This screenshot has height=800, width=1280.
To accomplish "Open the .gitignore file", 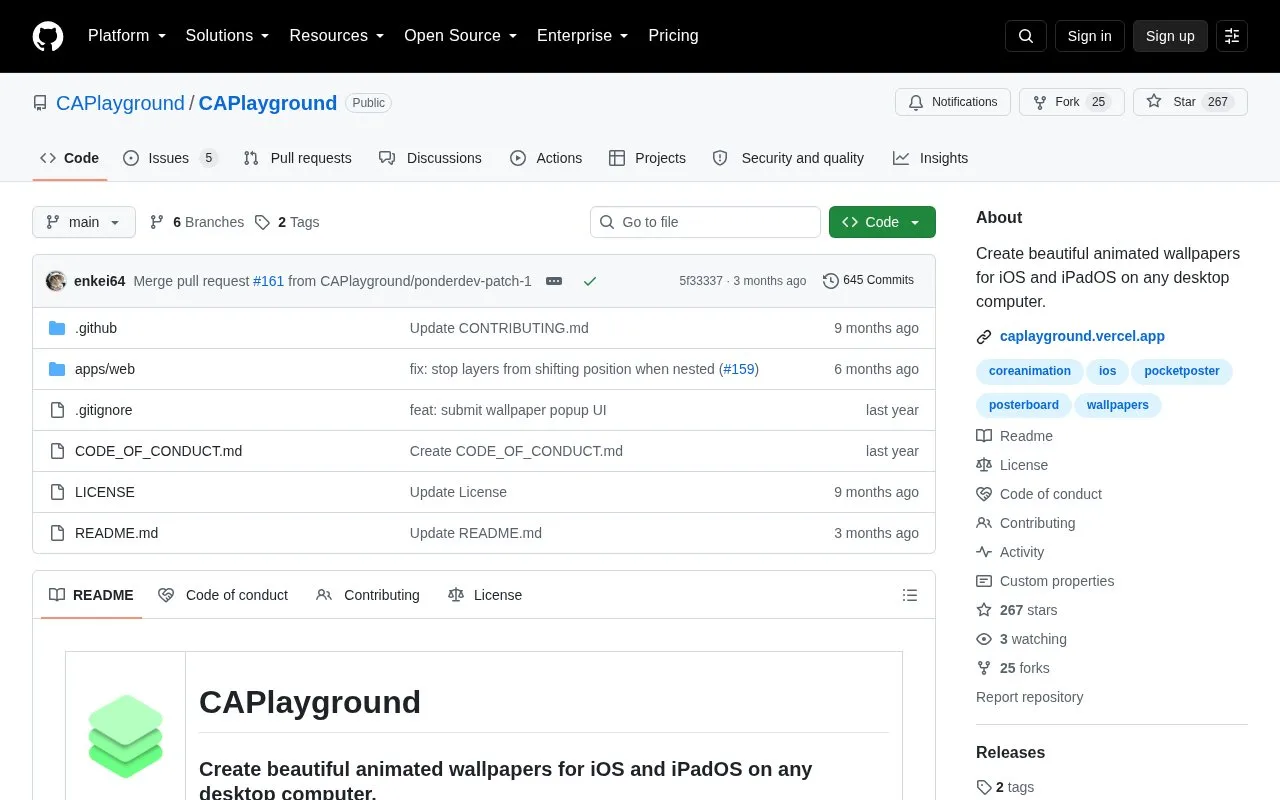I will click(104, 410).
